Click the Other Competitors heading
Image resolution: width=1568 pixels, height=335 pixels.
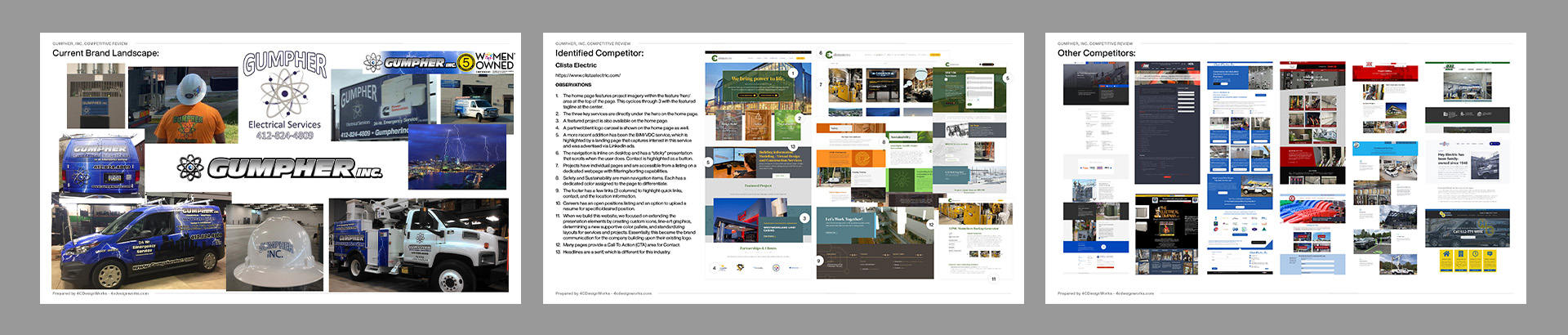click(x=1096, y=53)
